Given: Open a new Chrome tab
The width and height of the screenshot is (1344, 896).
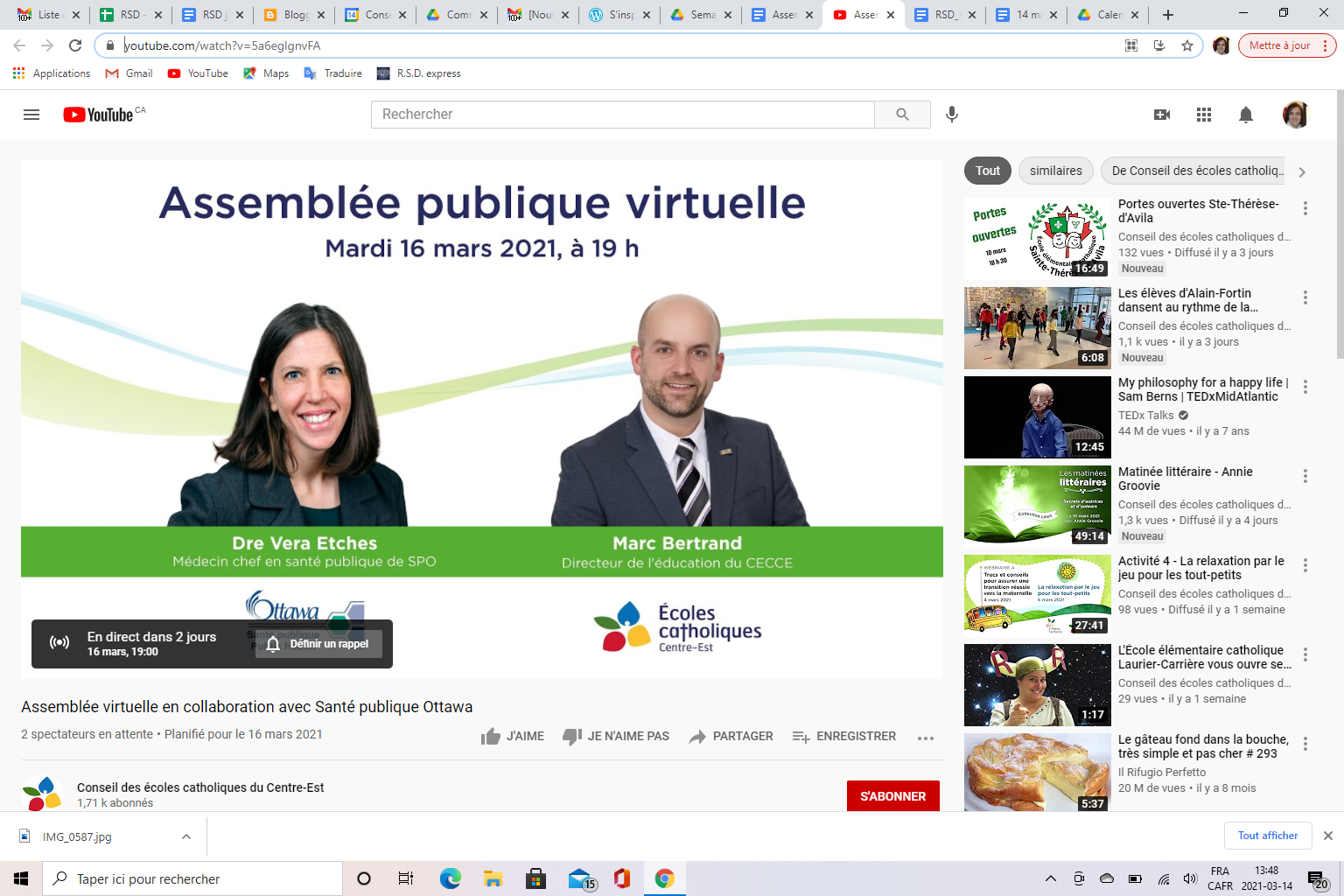Looking at the screenshot, I should [x=1167, y=15].
